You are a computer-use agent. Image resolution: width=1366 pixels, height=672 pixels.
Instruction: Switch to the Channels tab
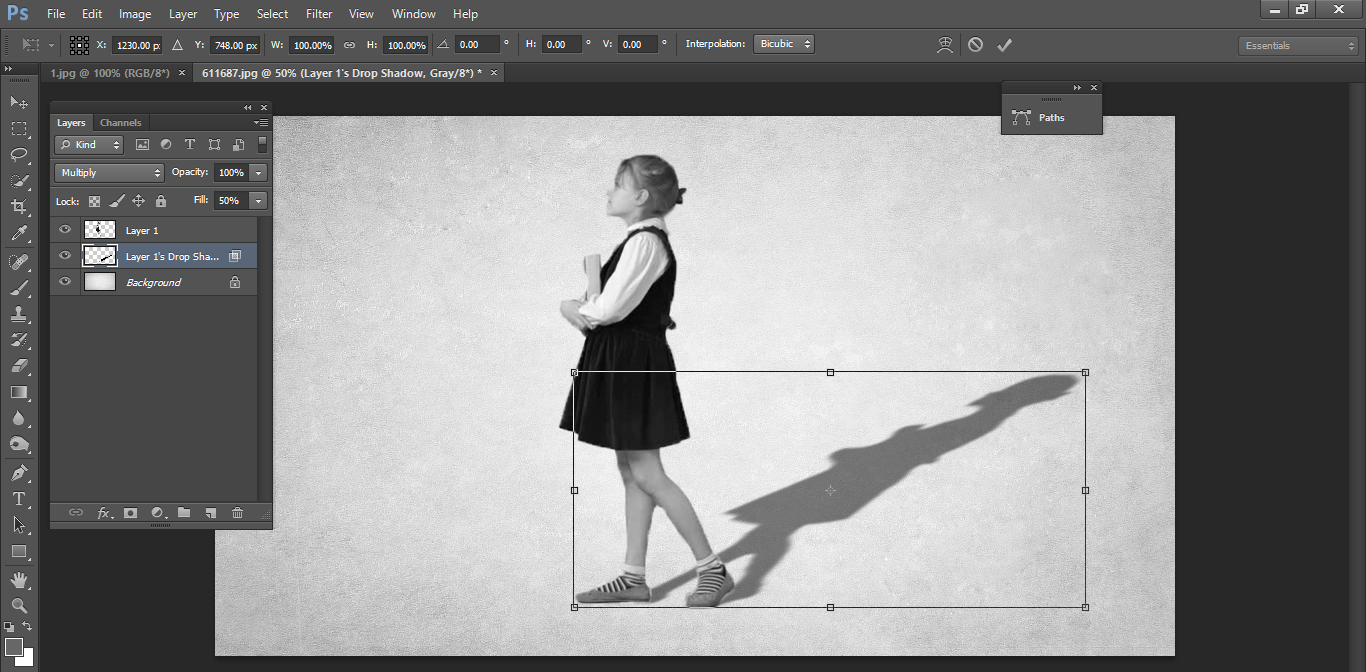(120, 122)
